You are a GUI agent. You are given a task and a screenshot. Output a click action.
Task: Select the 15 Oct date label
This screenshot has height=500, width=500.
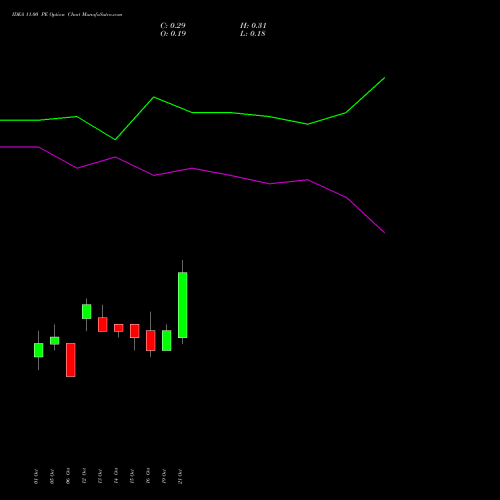(132, 476)
